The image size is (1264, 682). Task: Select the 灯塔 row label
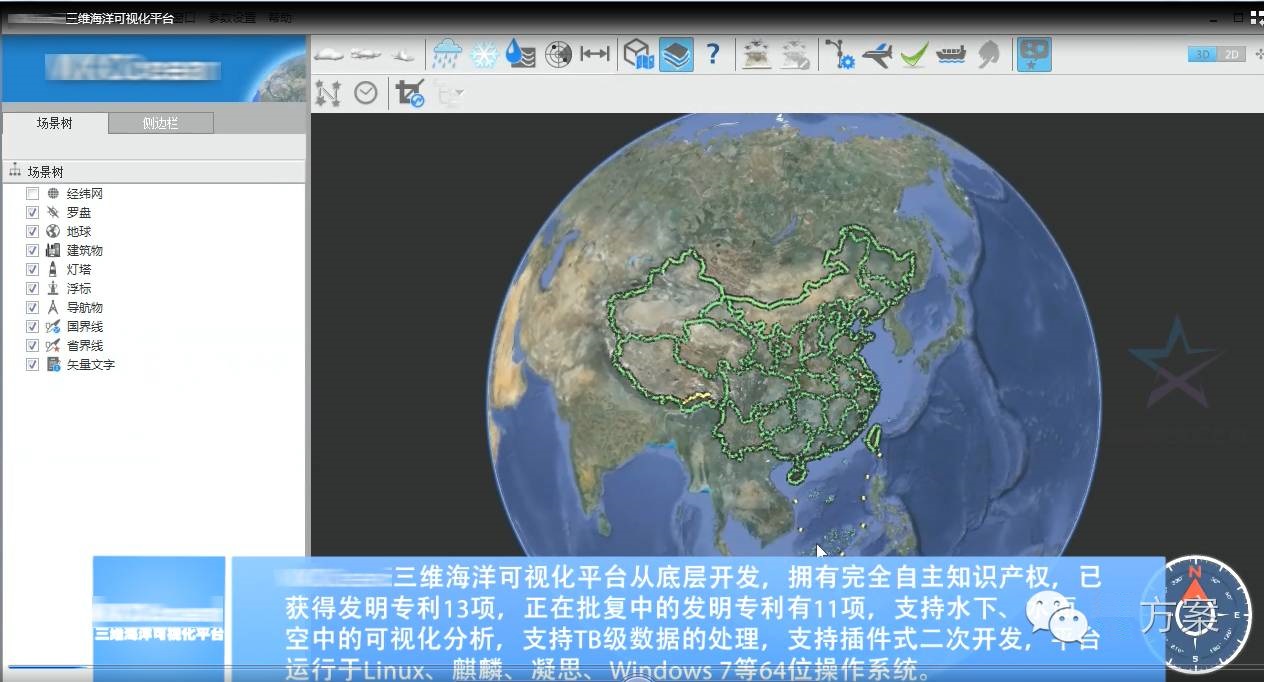click(x=79, y=270)
